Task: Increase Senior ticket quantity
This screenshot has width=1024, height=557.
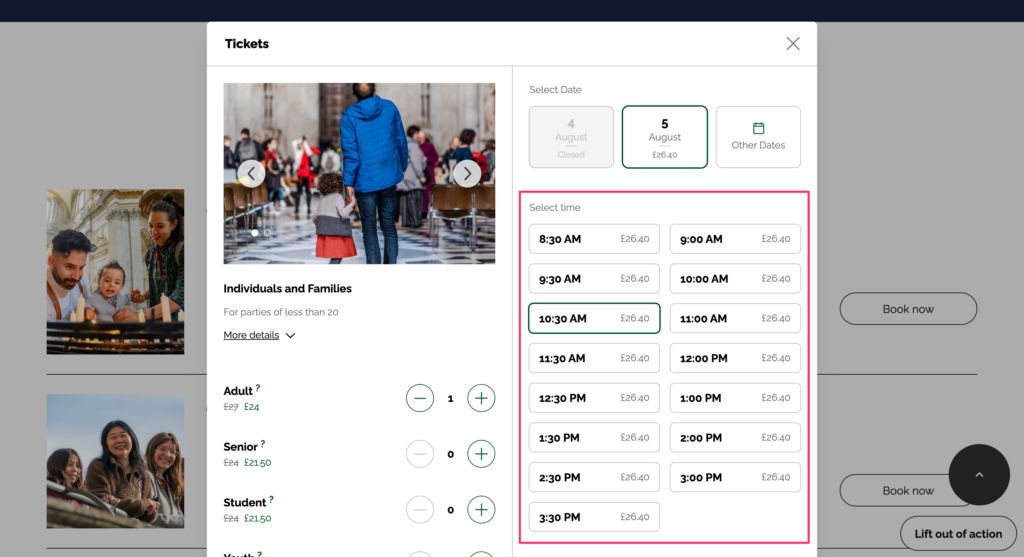Action: tap(481, 454)
